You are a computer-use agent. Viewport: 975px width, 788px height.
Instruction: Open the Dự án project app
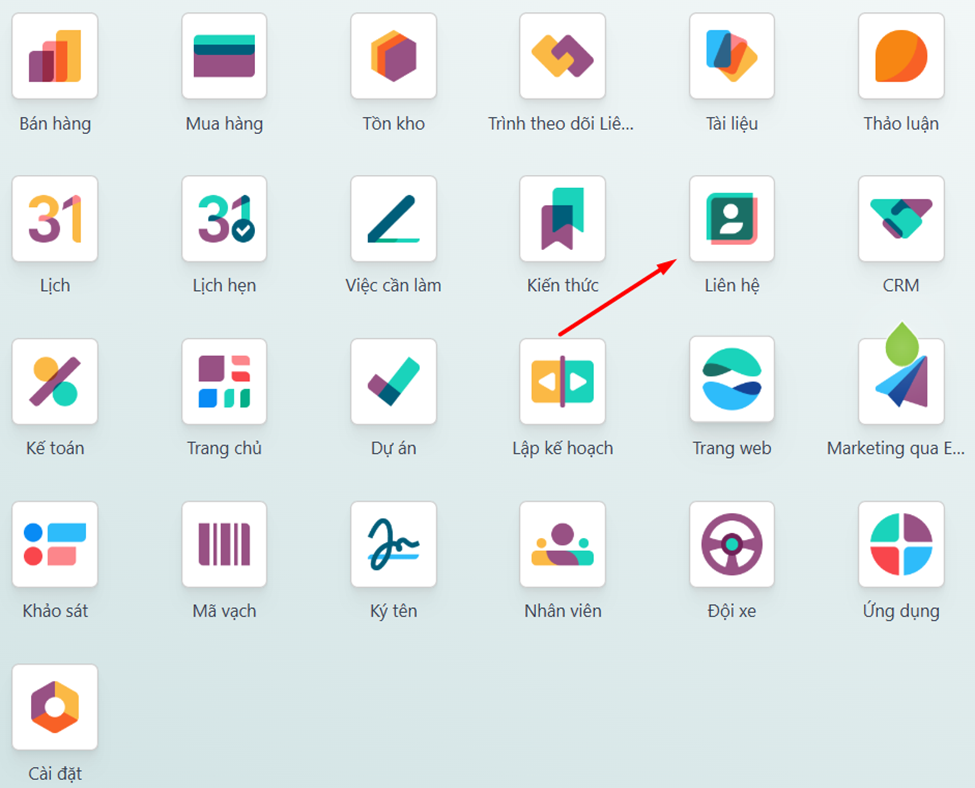click(x=393, y=381)
